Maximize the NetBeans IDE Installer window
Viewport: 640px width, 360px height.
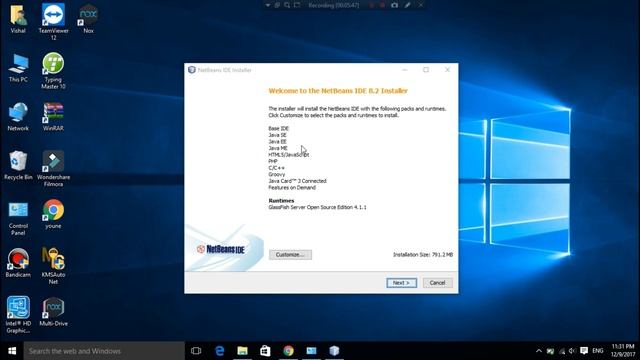[x=426, y=70]
